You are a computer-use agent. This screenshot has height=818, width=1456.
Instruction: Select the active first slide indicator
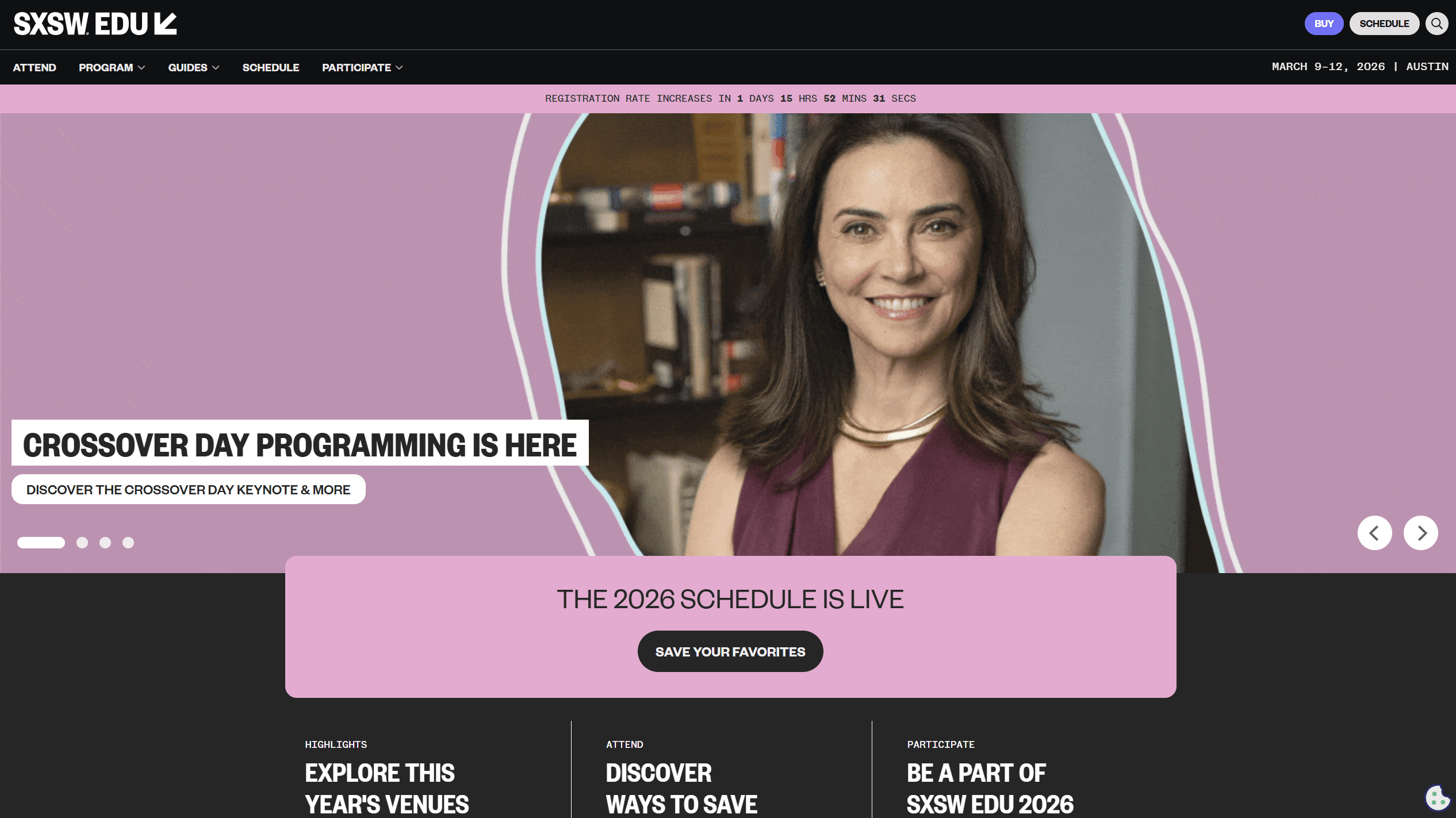point(41,543)
